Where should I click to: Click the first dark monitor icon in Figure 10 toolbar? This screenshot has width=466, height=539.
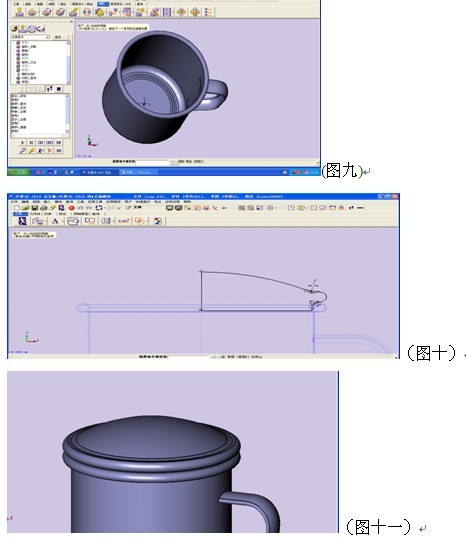(169, 208)
